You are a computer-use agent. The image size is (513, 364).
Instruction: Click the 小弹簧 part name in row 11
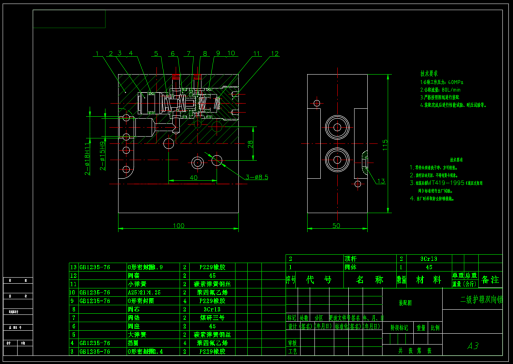136,284
